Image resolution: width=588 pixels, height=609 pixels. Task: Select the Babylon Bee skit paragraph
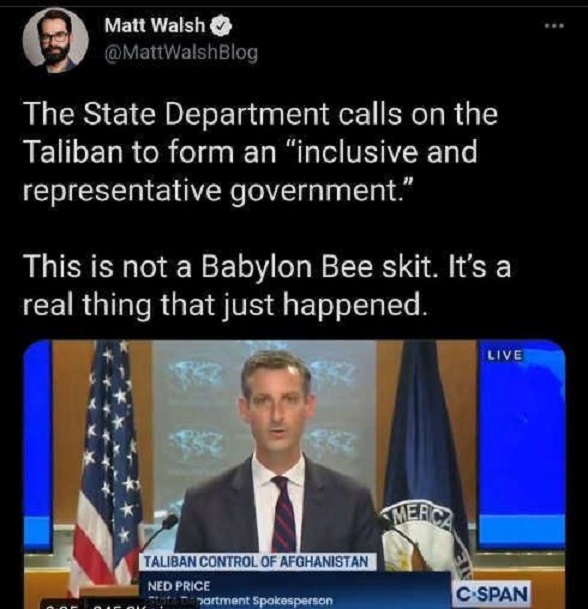pyautogui.click(x=267, y=286)
